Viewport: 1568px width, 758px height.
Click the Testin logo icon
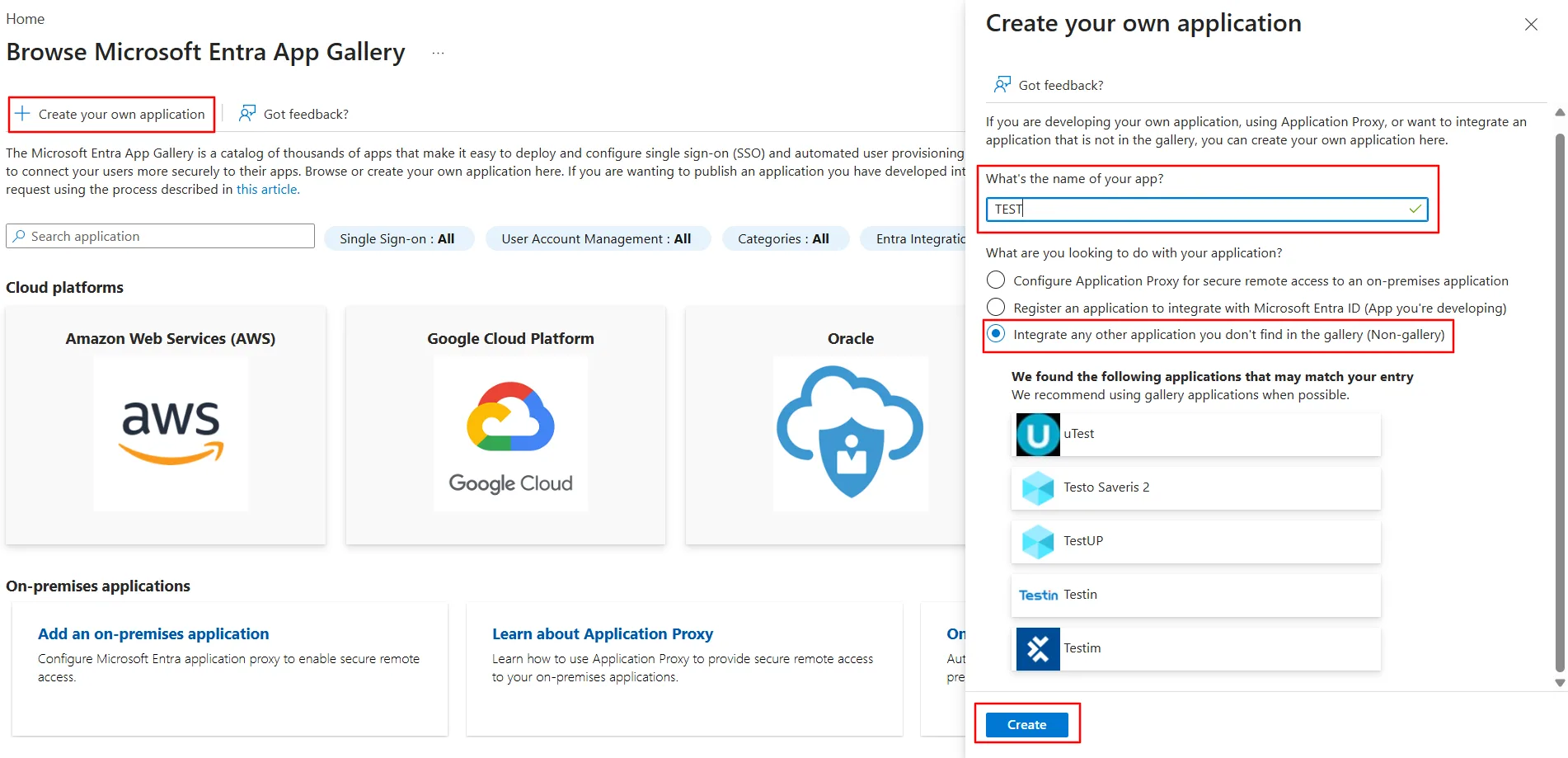pyautogui.click(x=1039, y=595)
